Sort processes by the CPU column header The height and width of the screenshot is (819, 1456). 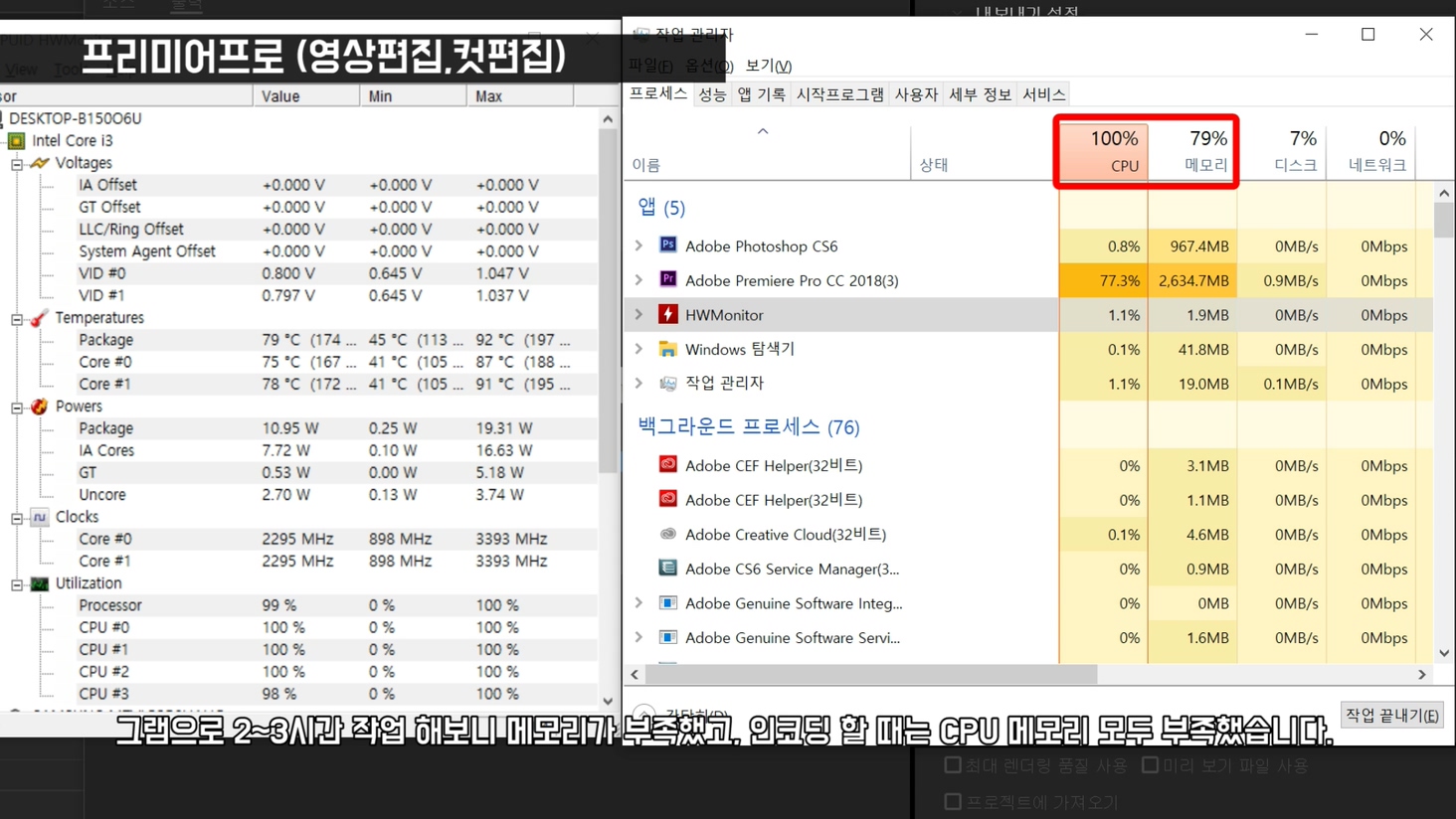coord(1104,151)
